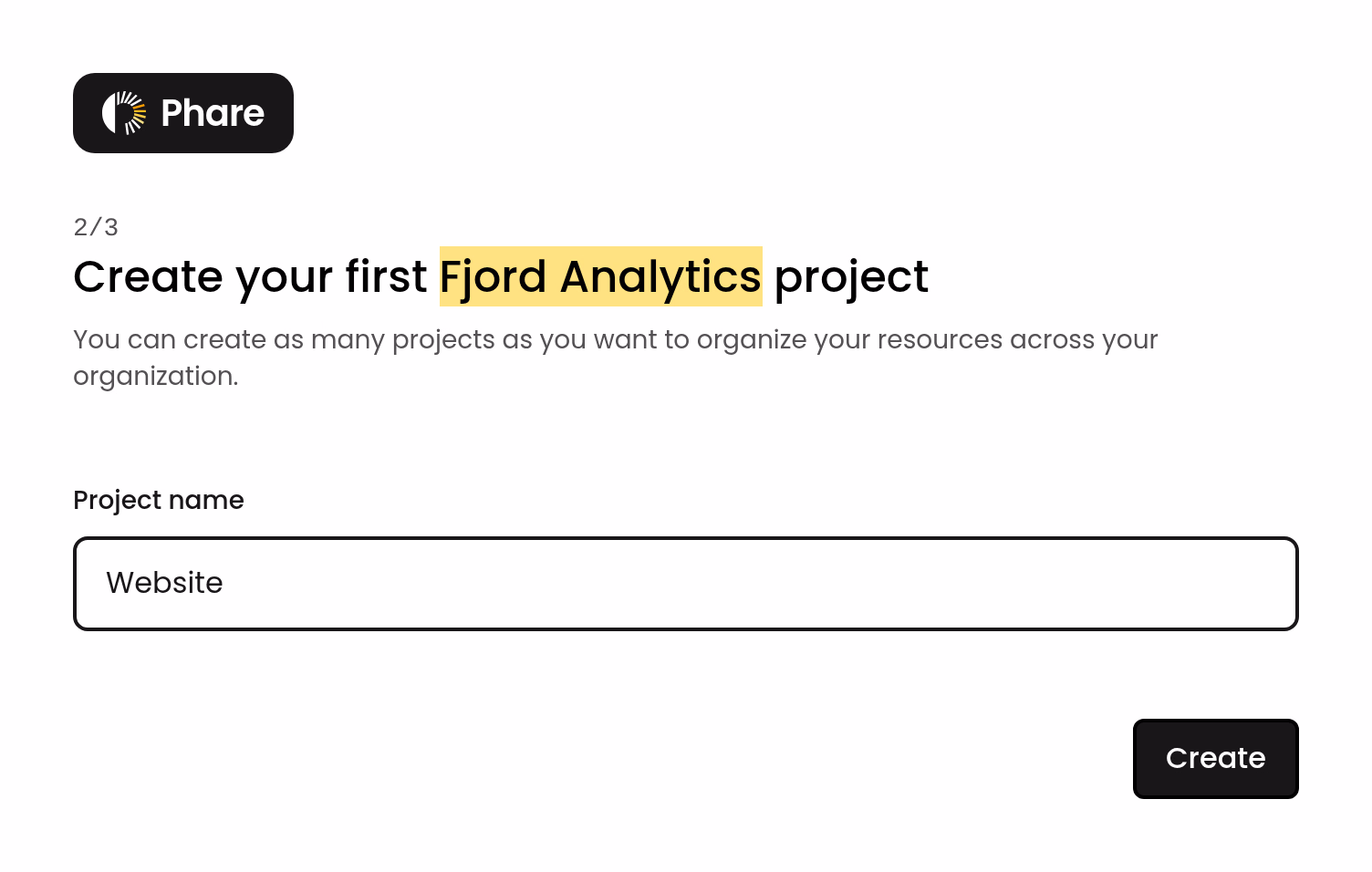The image size is (1372, 872).
Task: Focus the Project name input field
Action: [686, 584]
